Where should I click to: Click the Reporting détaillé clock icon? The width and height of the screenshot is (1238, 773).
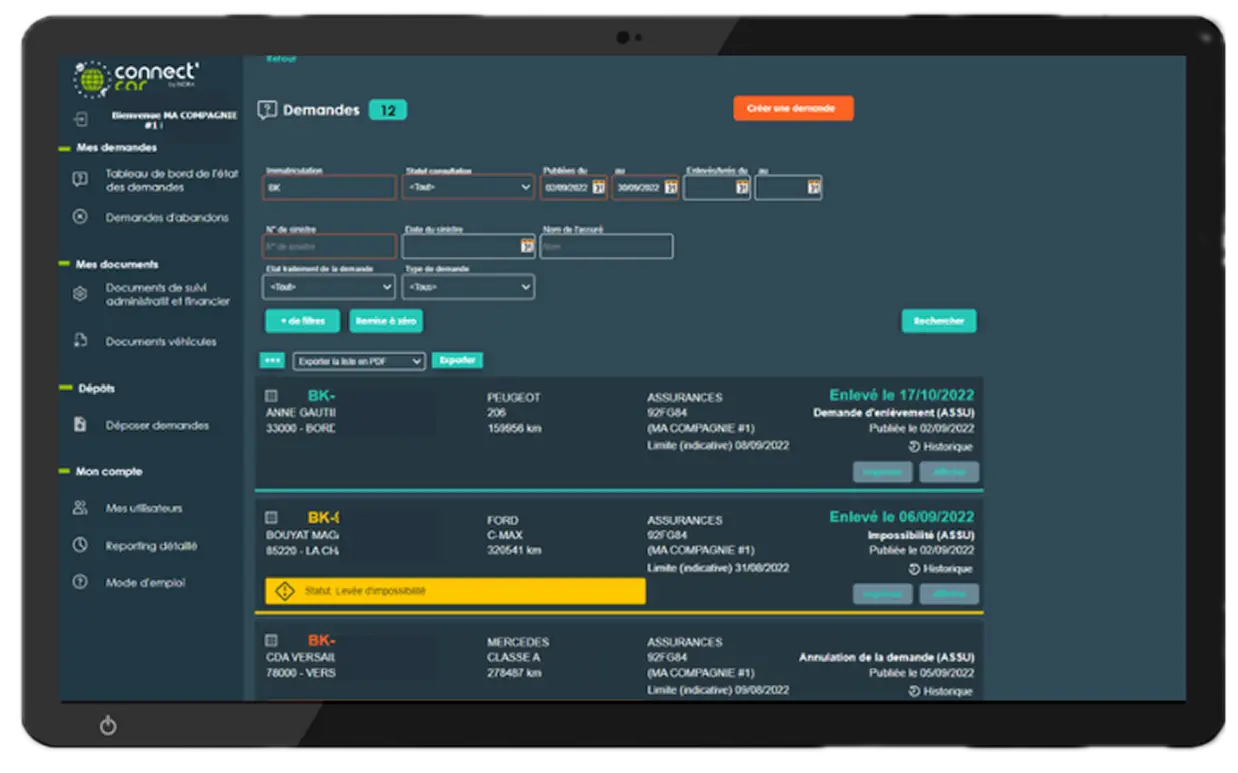[81, 546]
